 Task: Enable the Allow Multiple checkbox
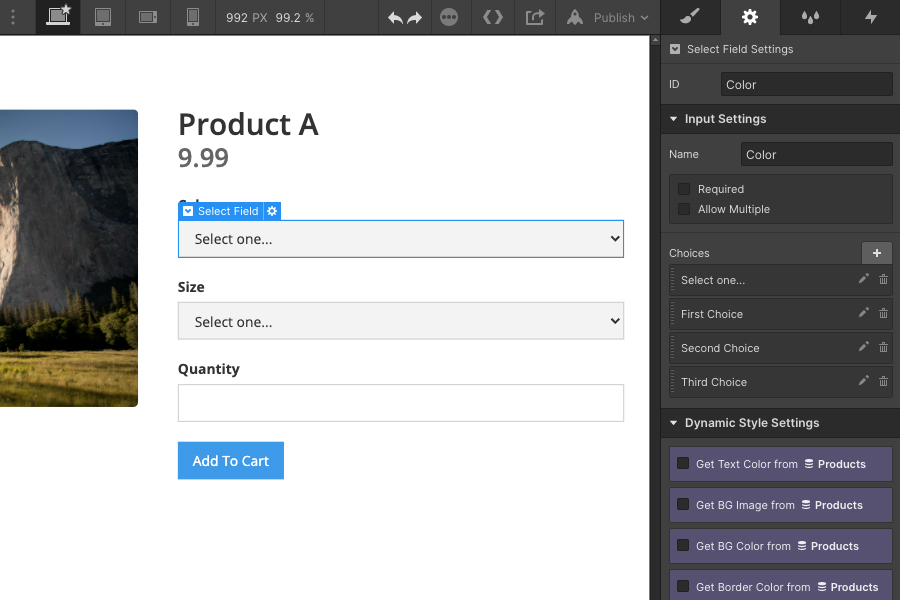[x=684, y=209]
